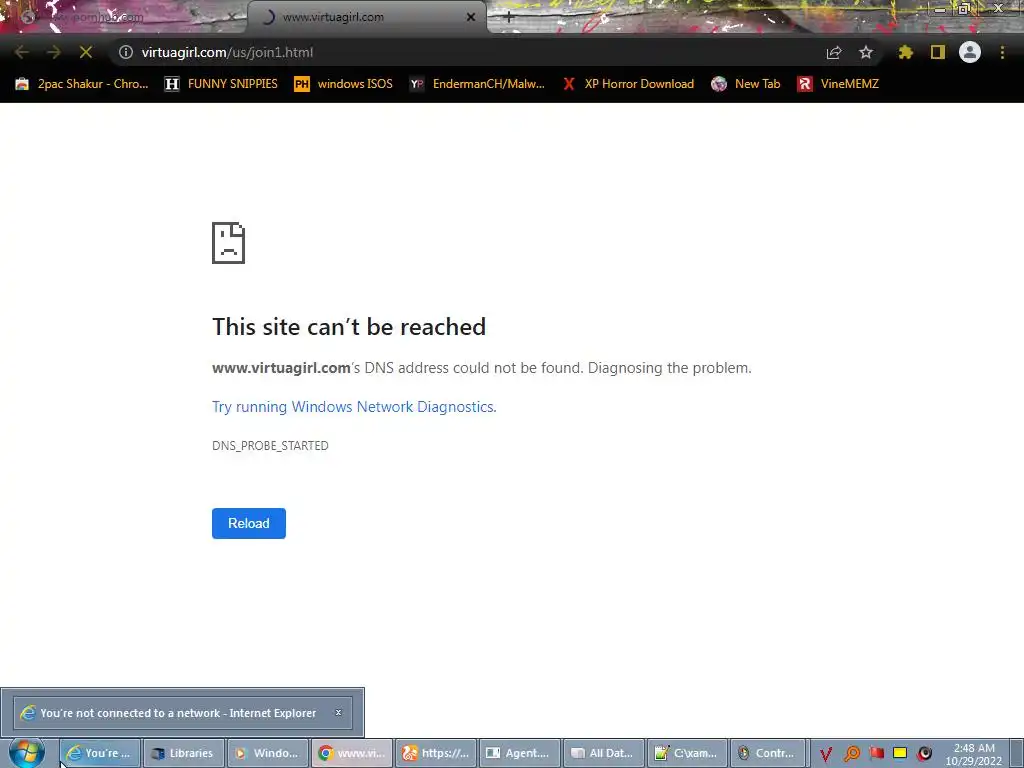Switch to All Dat... taskbar button
The image size is (1024, 768).
(x=603, y=753)
